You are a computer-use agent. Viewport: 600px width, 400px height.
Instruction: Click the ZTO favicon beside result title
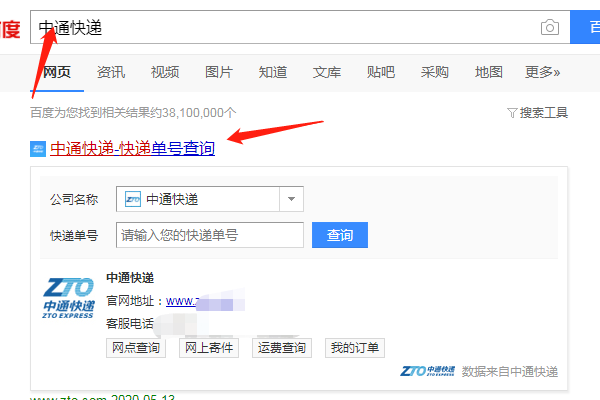click(x=38, y=149)
